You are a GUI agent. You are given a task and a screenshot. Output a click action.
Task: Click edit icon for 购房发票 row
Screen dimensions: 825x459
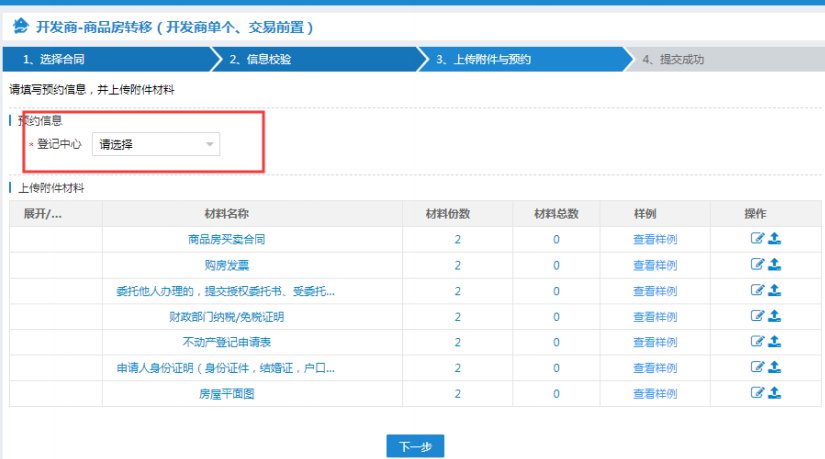click(757, 264)
